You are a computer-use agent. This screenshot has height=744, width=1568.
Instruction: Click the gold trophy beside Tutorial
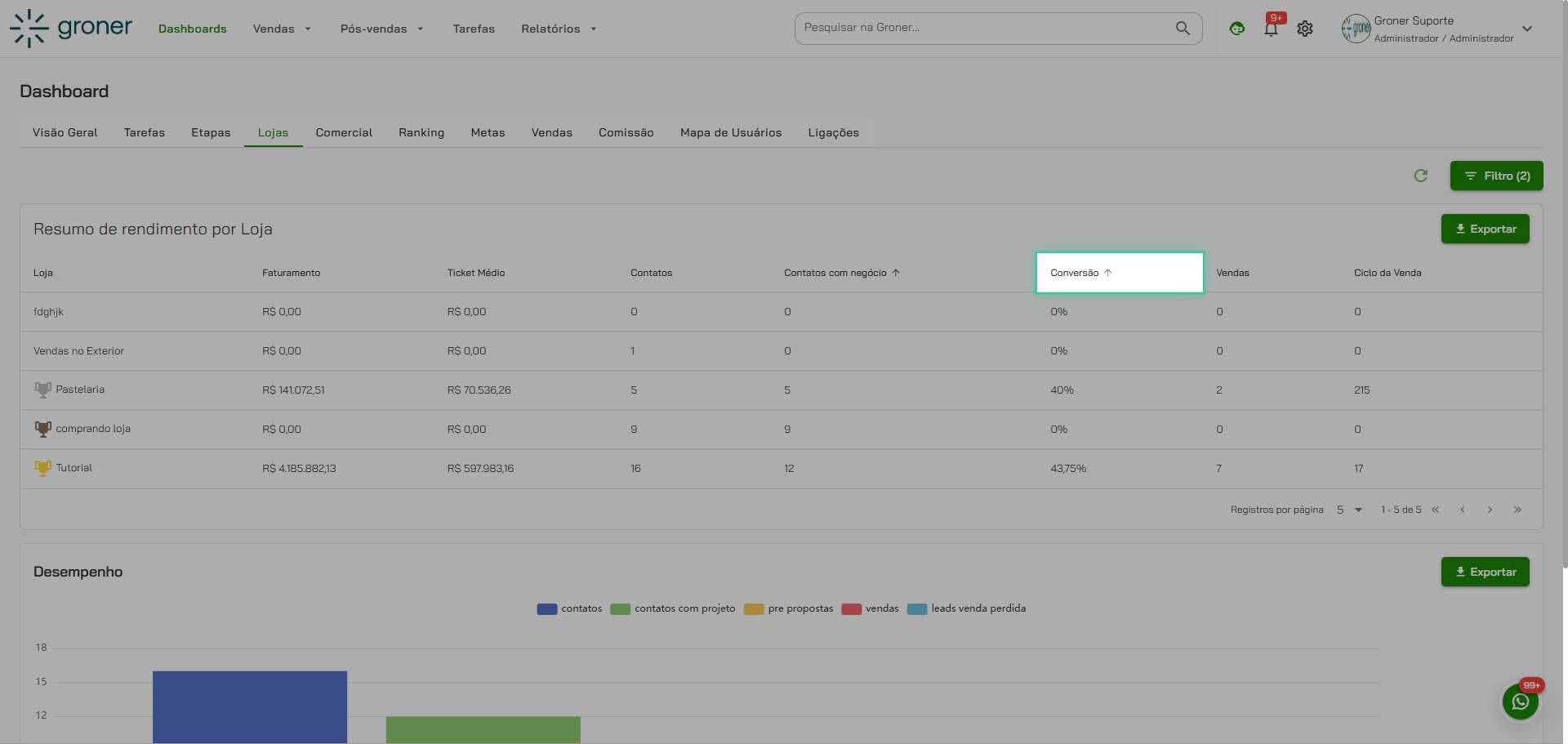42,468
